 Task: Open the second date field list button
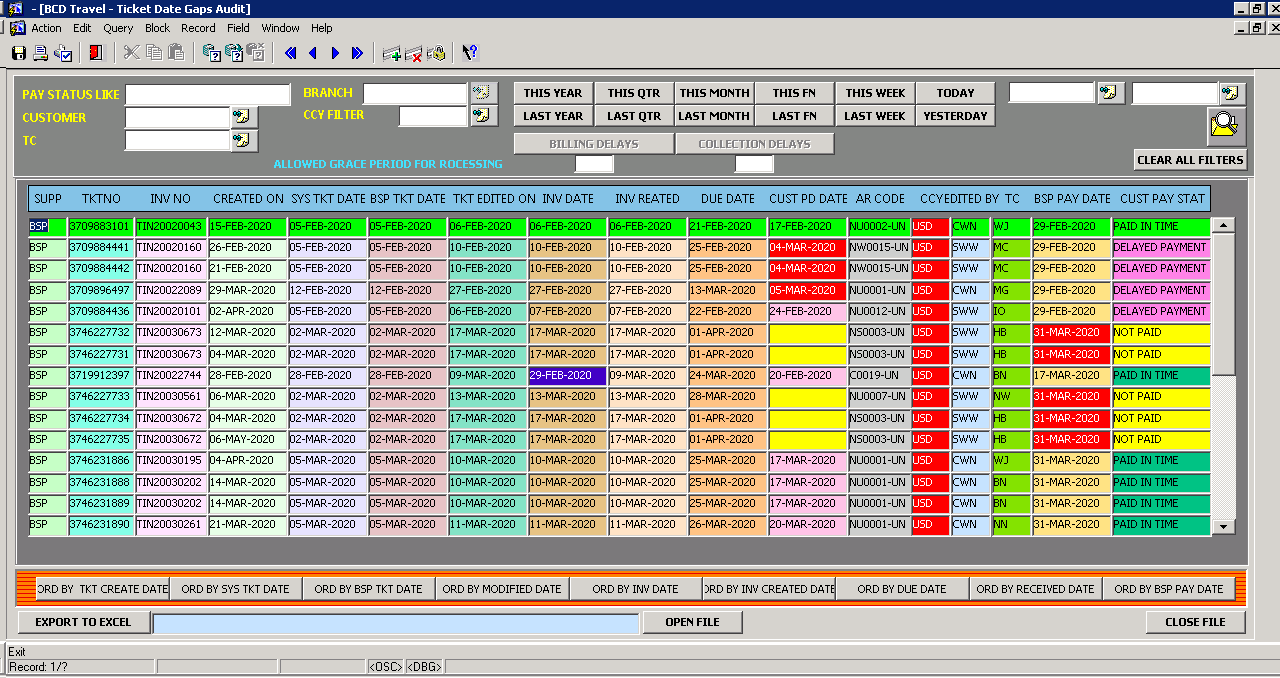(1232, 93)
